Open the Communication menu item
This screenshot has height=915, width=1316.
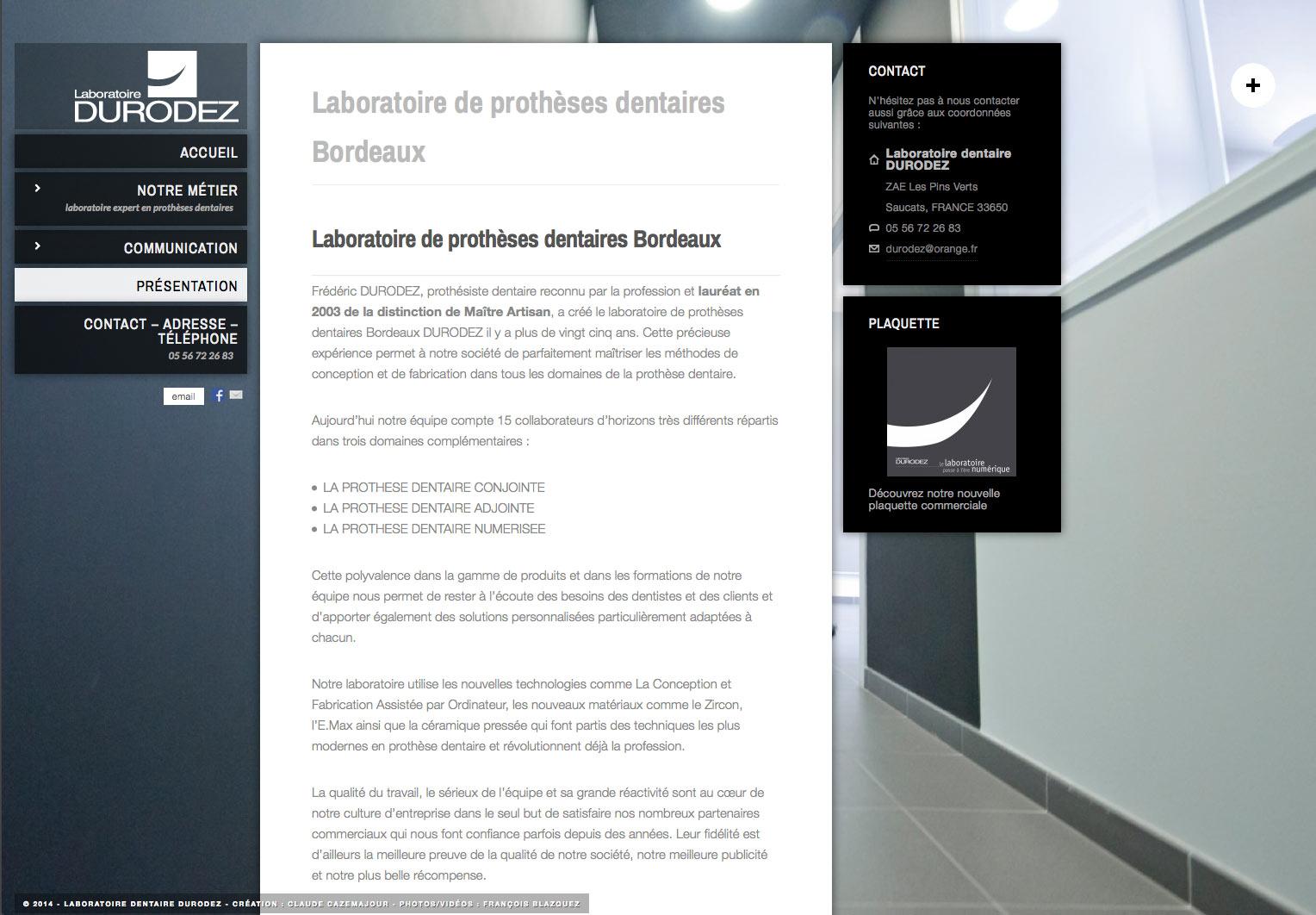coord(131,247)
